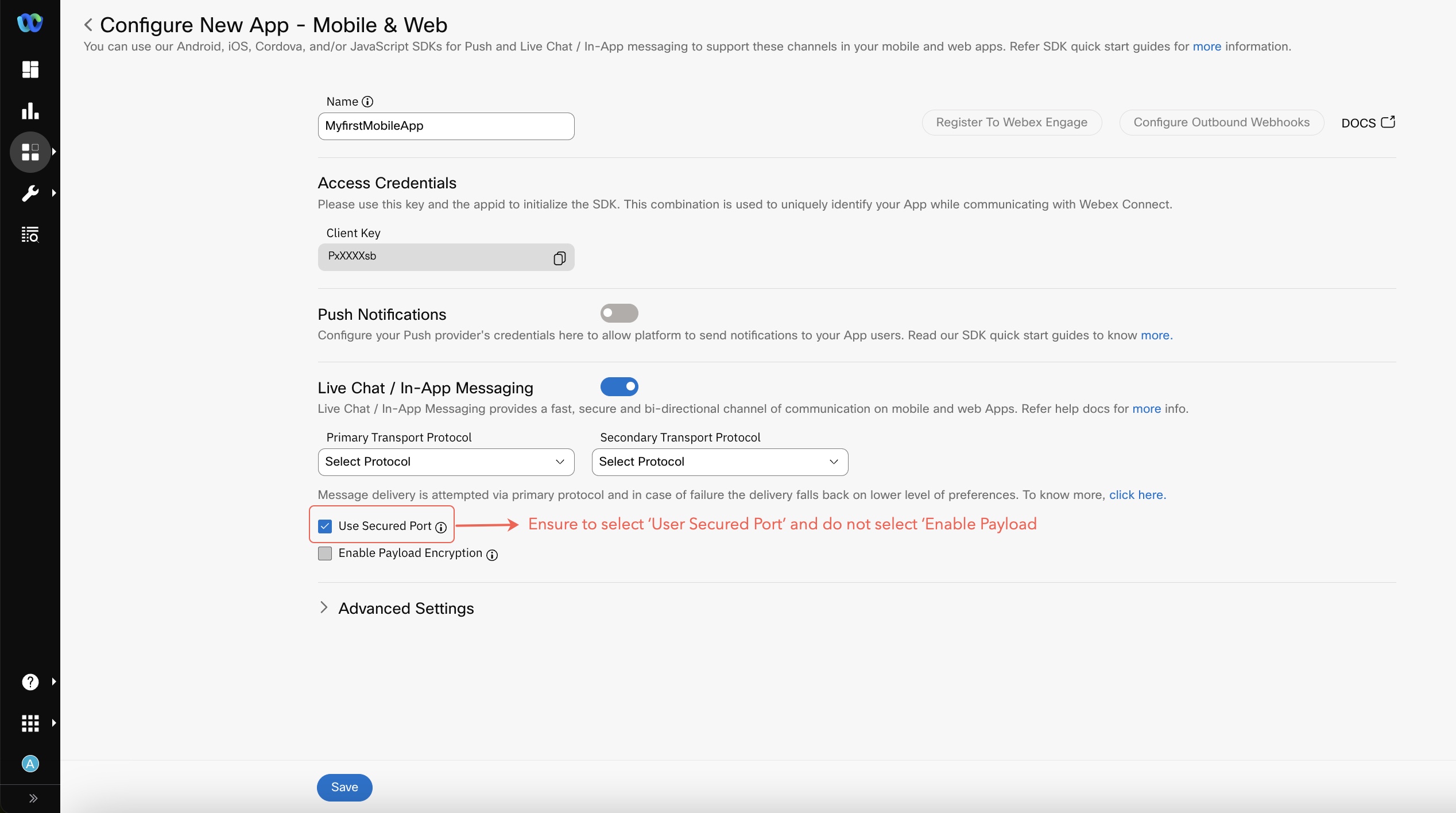Click the Webex logo icon top-left
This screenshot has height=813, width=1456.
29,23
